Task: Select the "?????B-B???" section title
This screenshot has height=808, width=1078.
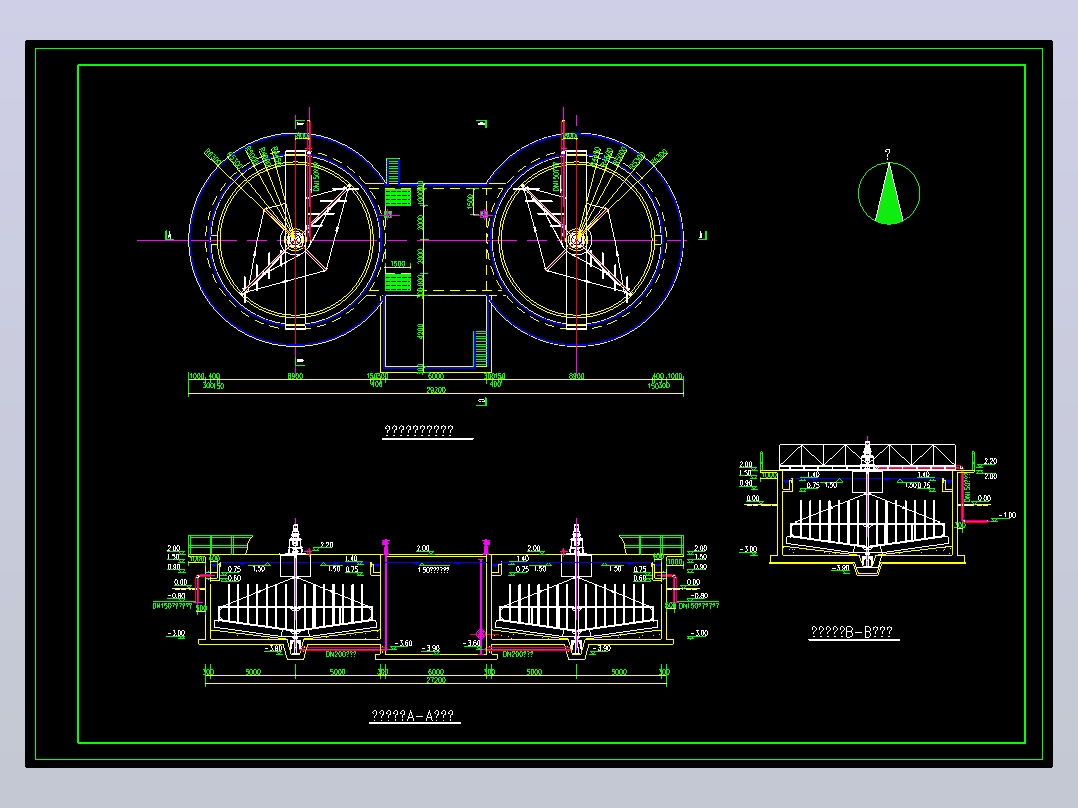Action: tap(852, 632)
